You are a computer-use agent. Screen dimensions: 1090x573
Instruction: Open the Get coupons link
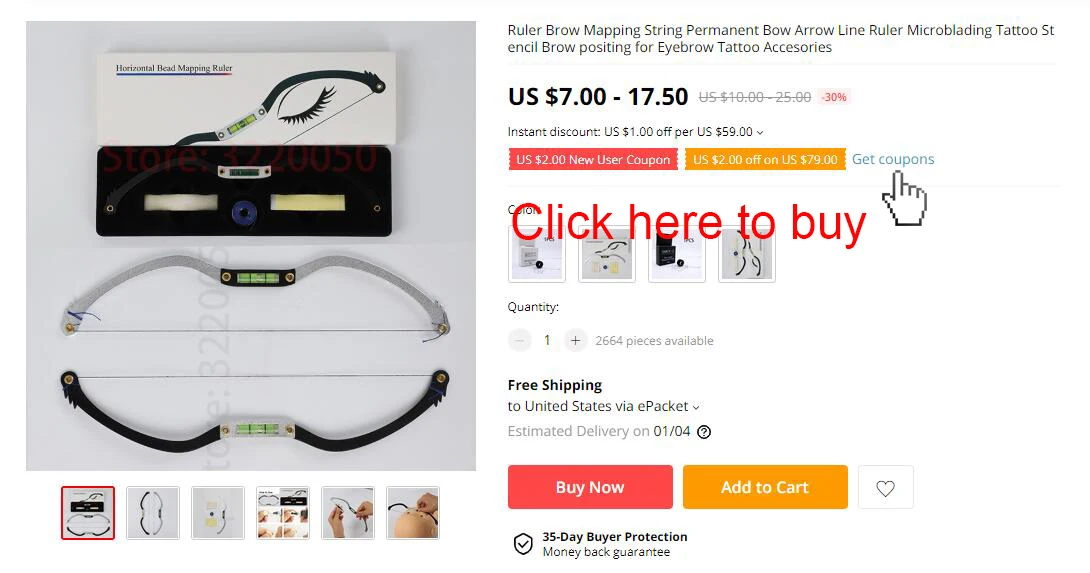[893, 159]
